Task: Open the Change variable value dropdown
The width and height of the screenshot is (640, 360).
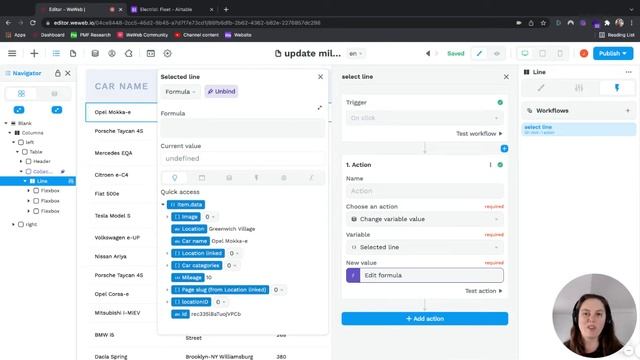Action: (424, 219)
